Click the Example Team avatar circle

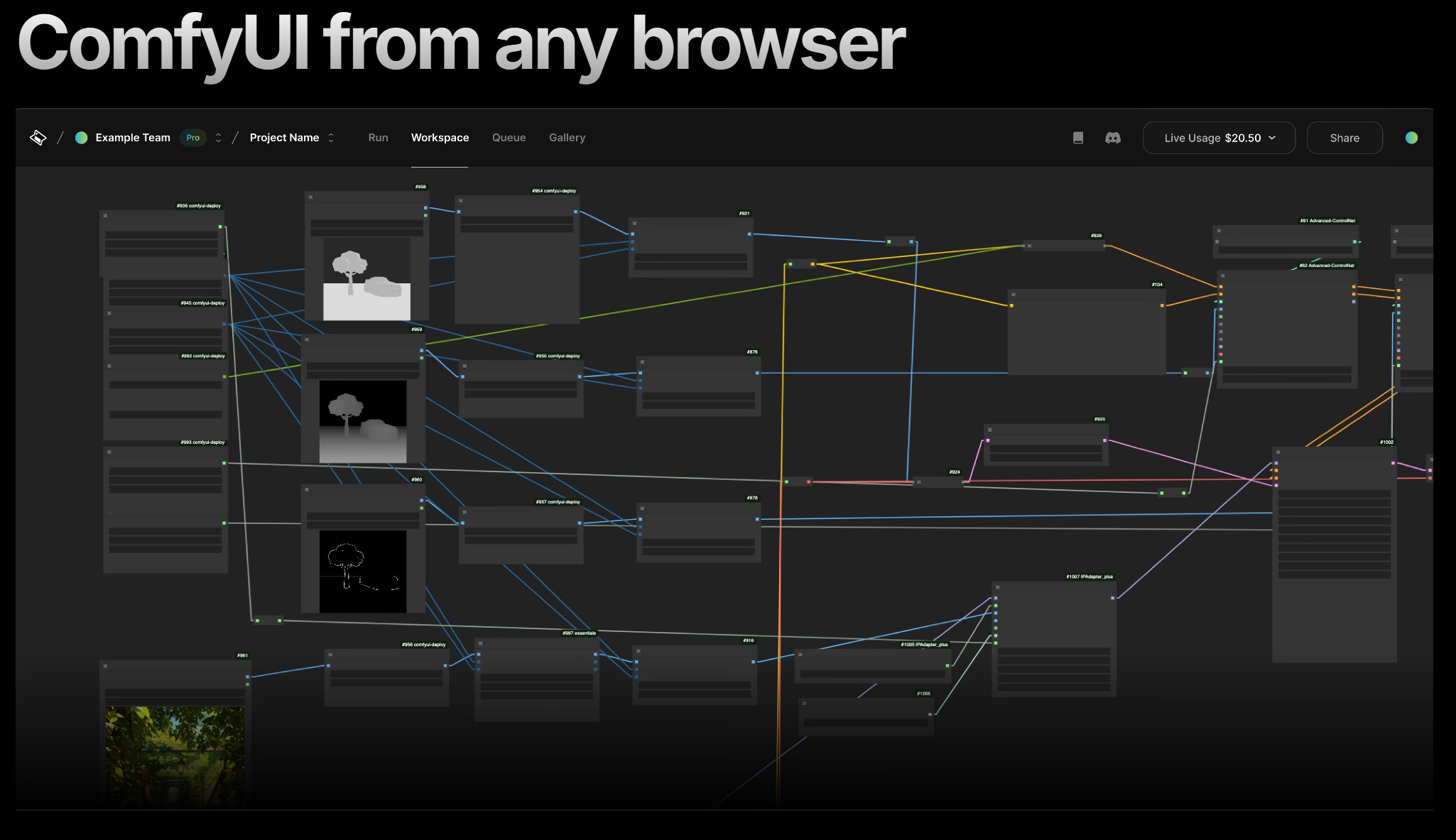click(x=82, y=138)
